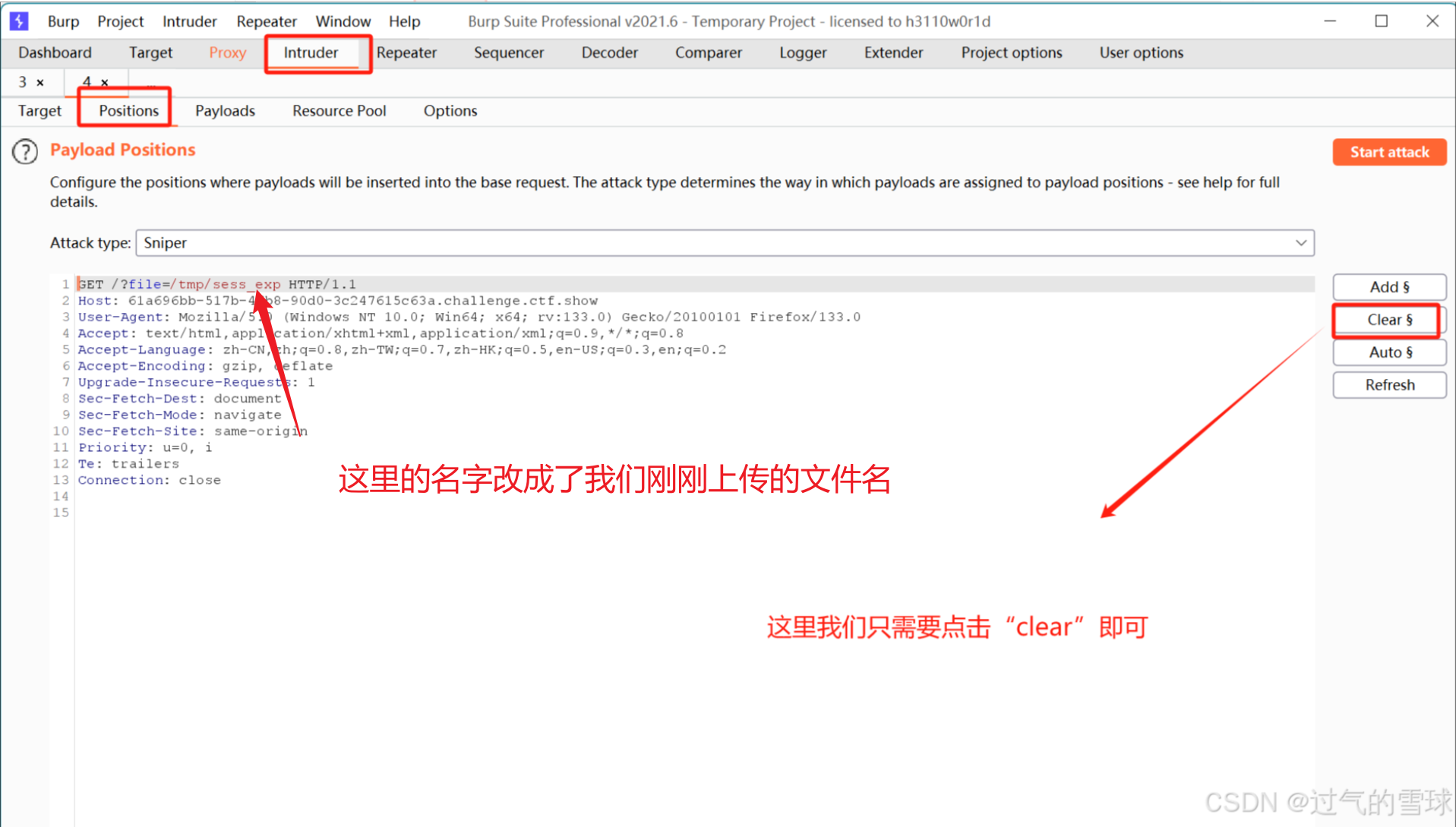Screen dimensions: 1456x827
Task: Open the Intruder Options sub-tab
Action: click(x=450, y=111)
